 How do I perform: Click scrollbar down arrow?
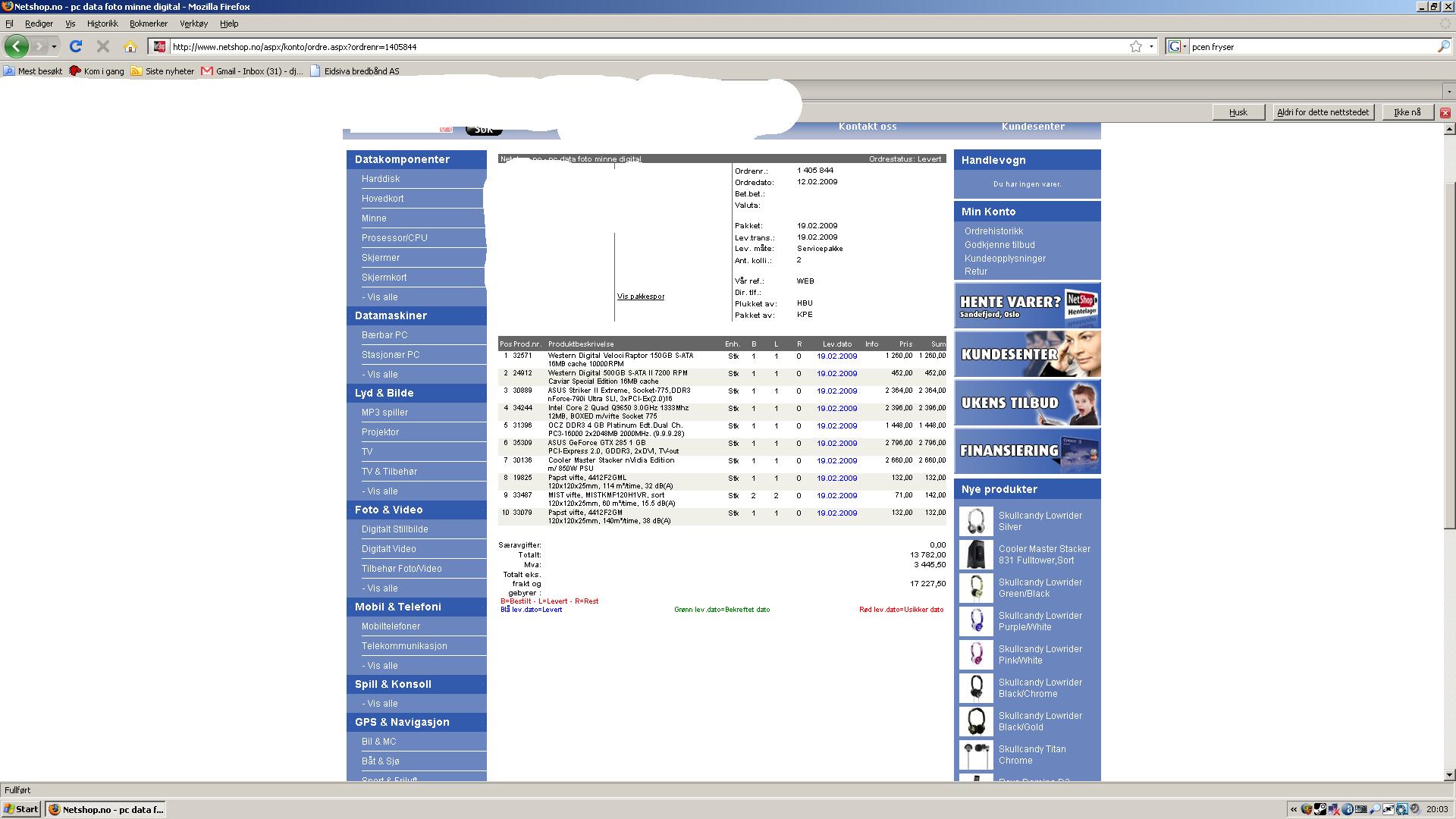point(1449,775)
